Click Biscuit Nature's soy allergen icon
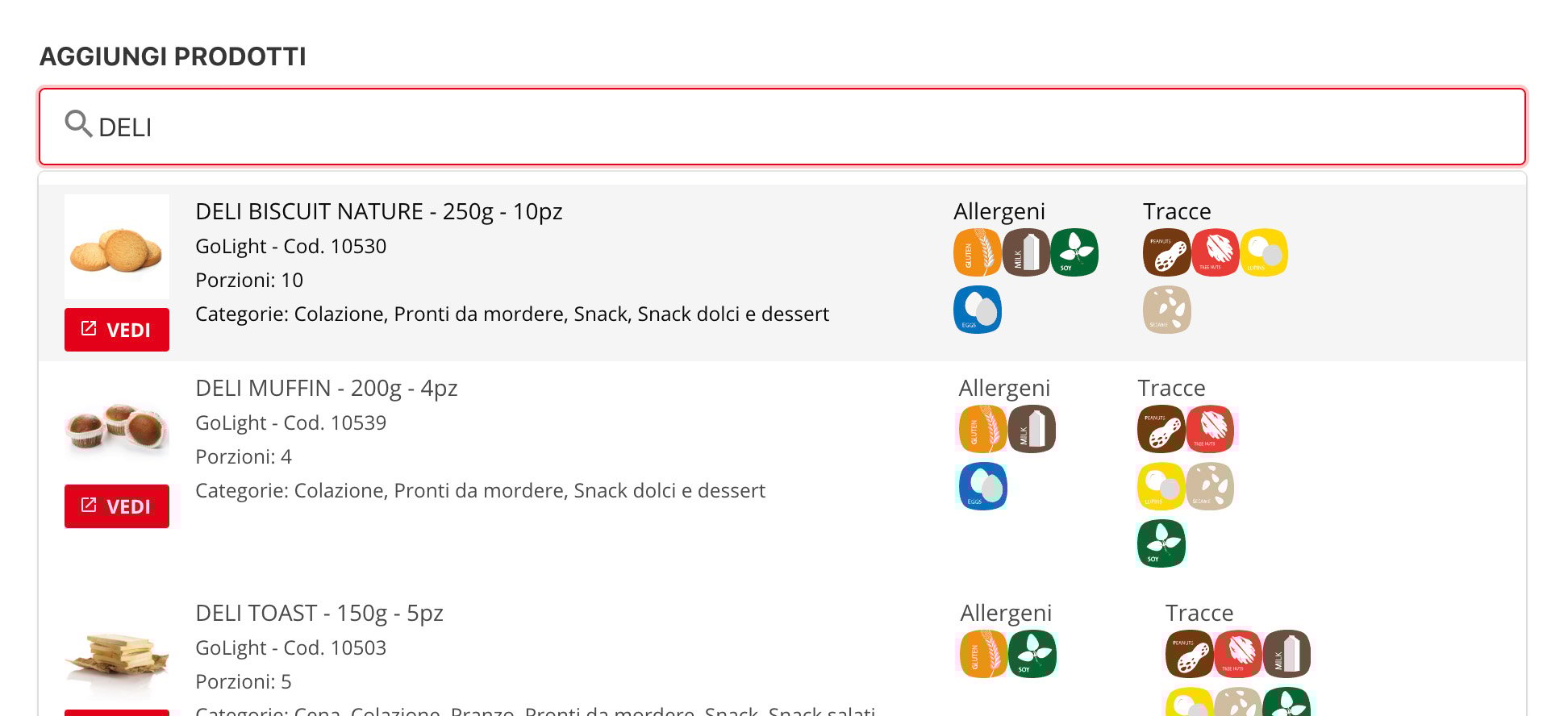The height and width of the screenshot is (716, 1568). (x=1074, y=252)
